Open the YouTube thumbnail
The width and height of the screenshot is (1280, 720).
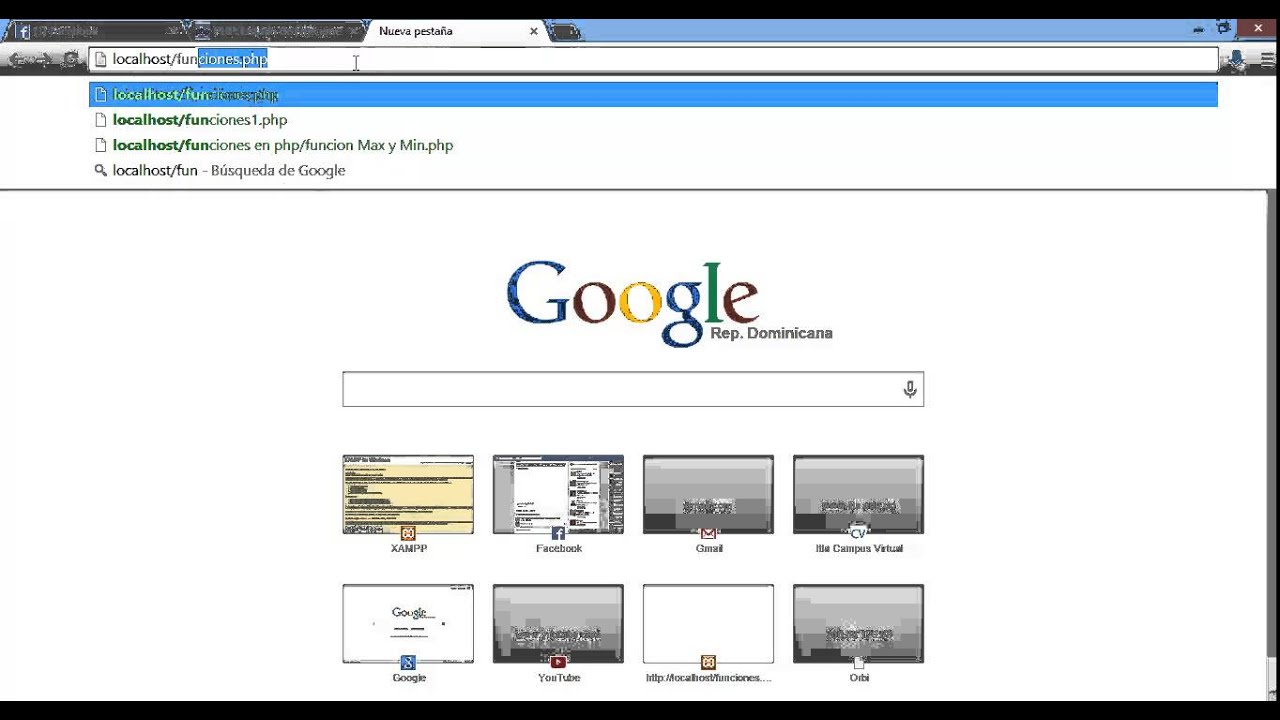tap(558, 624)
